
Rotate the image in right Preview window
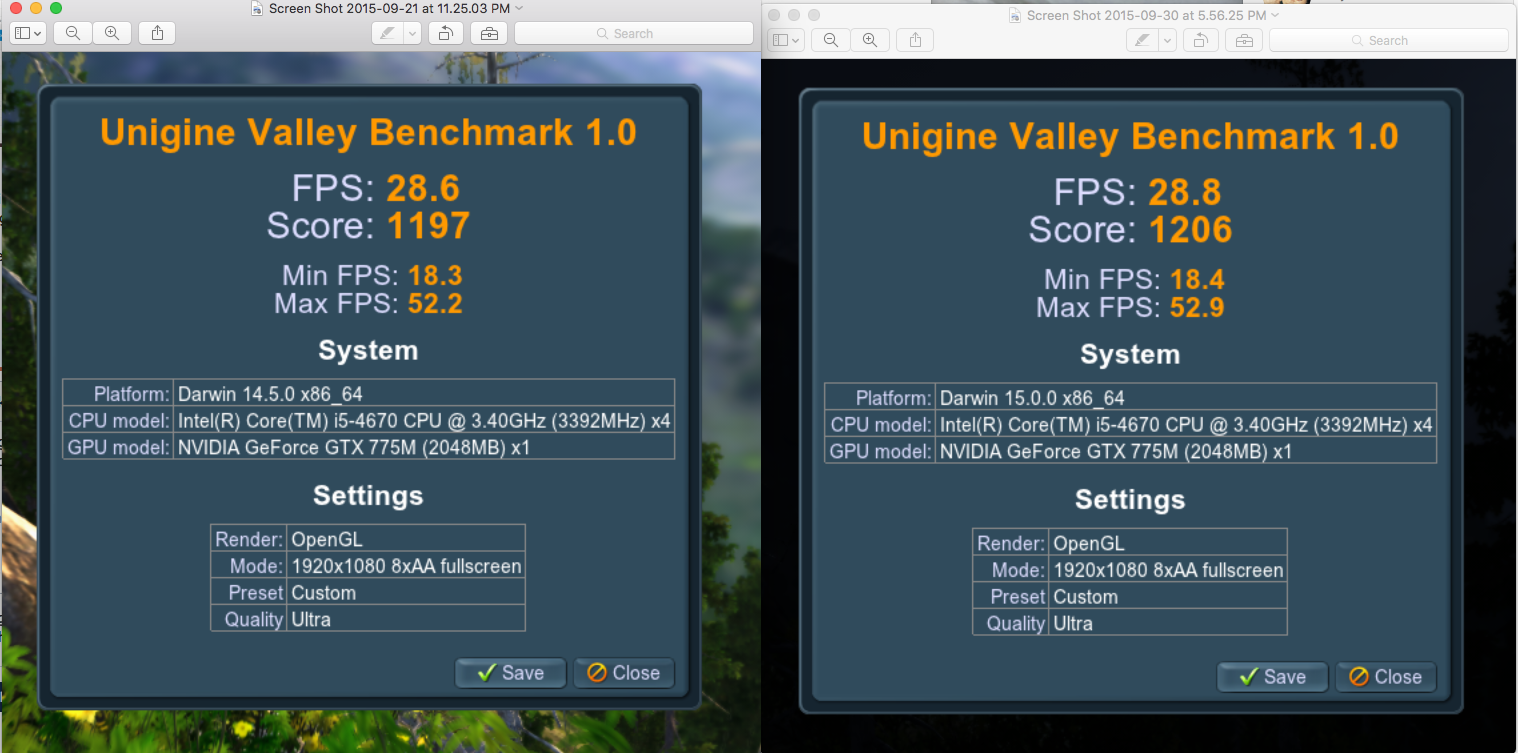coord(1200,40)
